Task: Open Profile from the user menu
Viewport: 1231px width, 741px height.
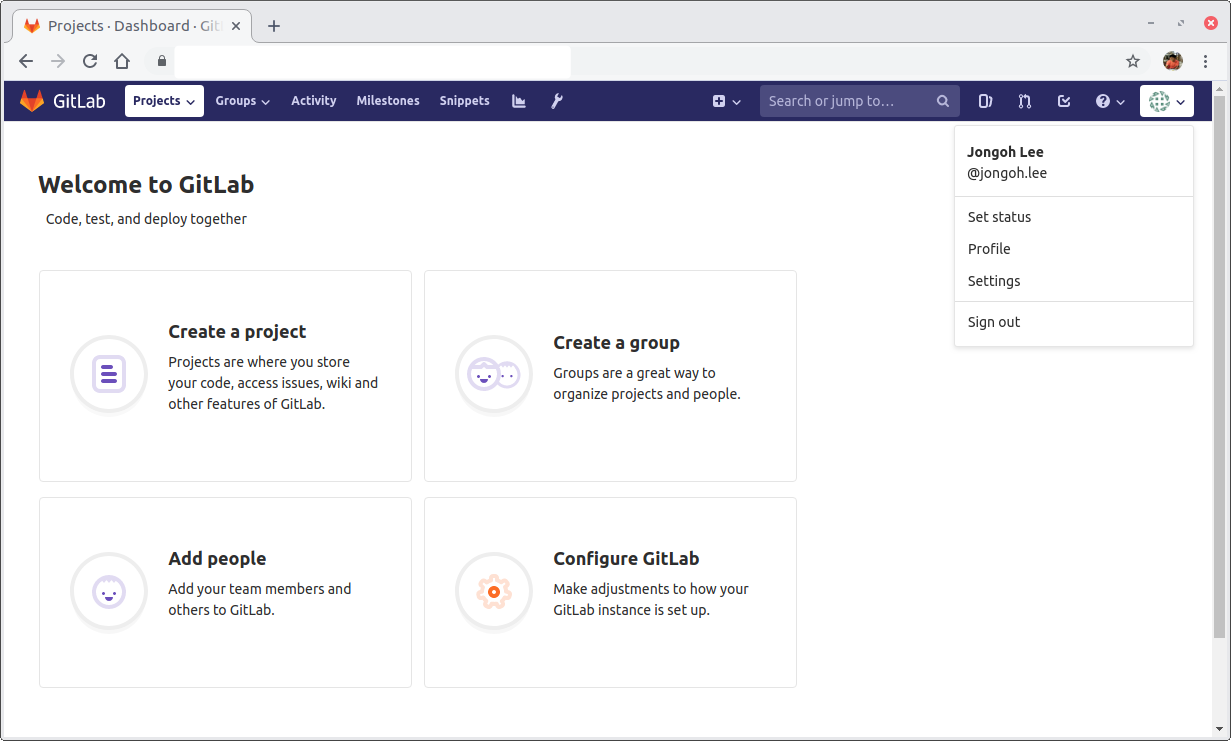Action: 1074,249
